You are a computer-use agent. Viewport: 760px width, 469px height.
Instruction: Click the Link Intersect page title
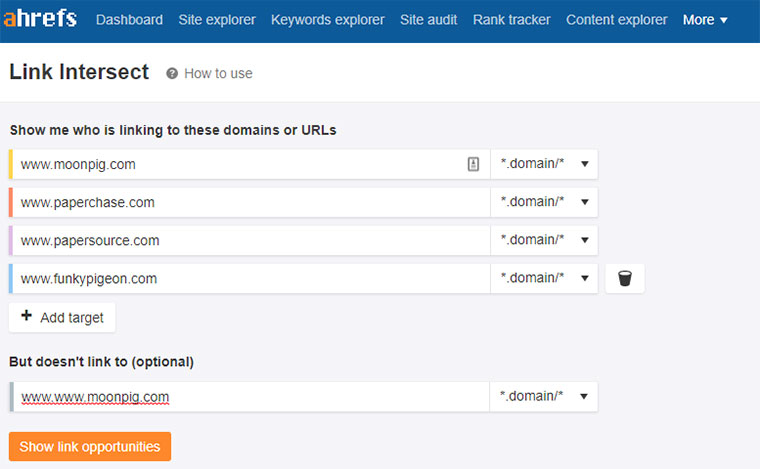(x=79, y=72)
